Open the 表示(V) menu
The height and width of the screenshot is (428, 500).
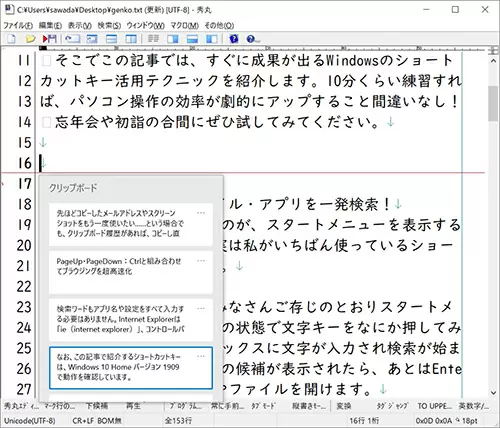coord(80,25)
